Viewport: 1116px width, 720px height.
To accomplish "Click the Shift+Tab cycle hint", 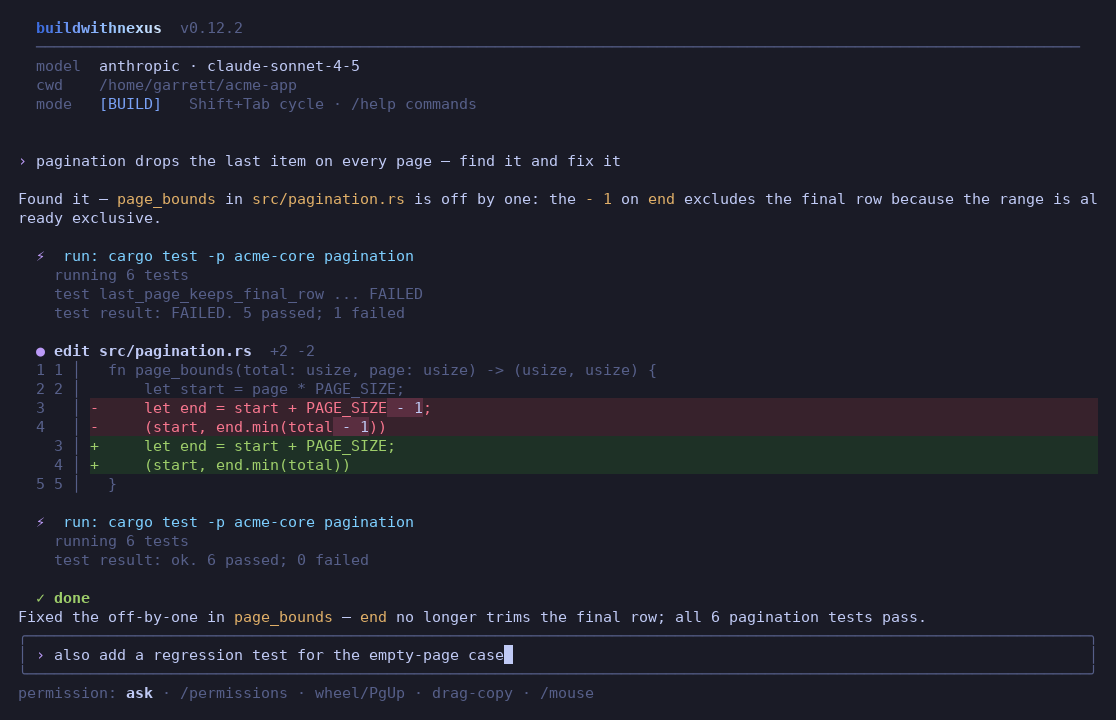I will click(x=256, y=104).
